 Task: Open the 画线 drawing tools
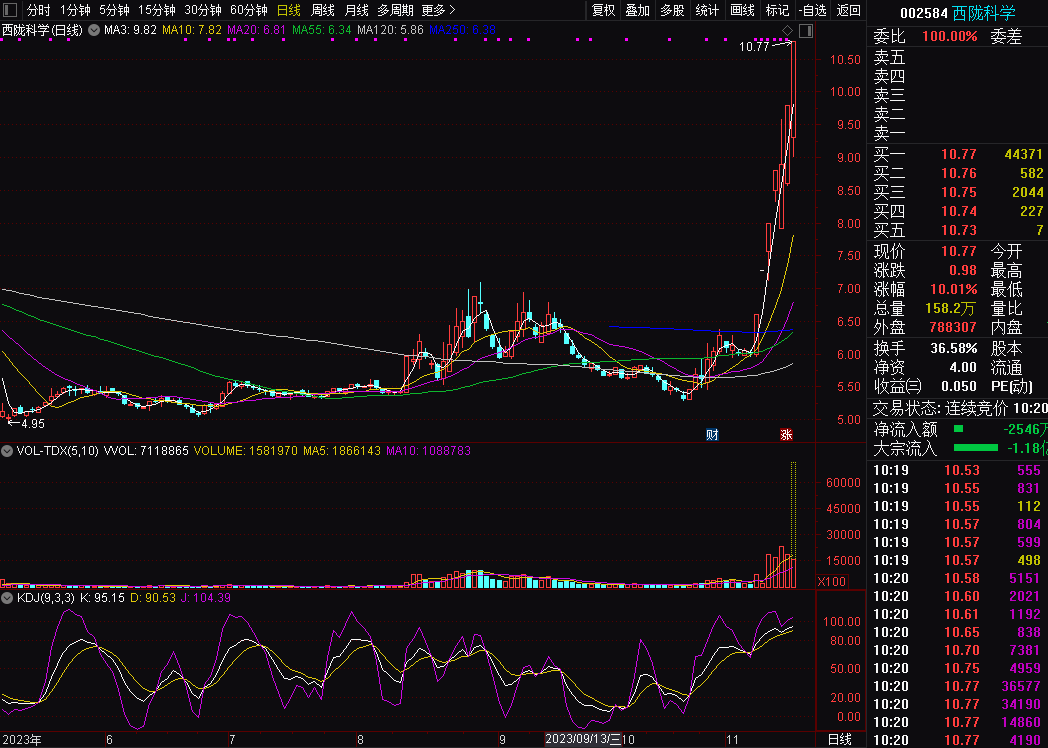pyautogui.click(x=742, y=10)
